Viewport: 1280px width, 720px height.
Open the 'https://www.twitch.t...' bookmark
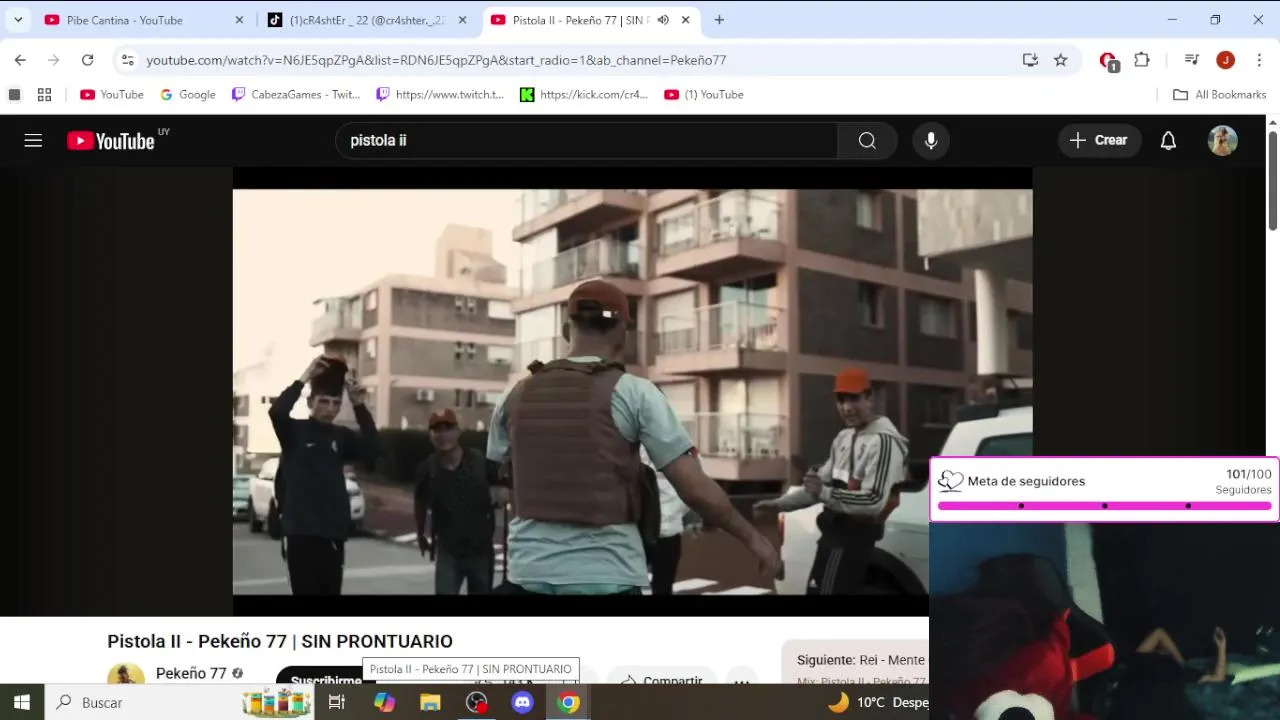coord(440,95)
